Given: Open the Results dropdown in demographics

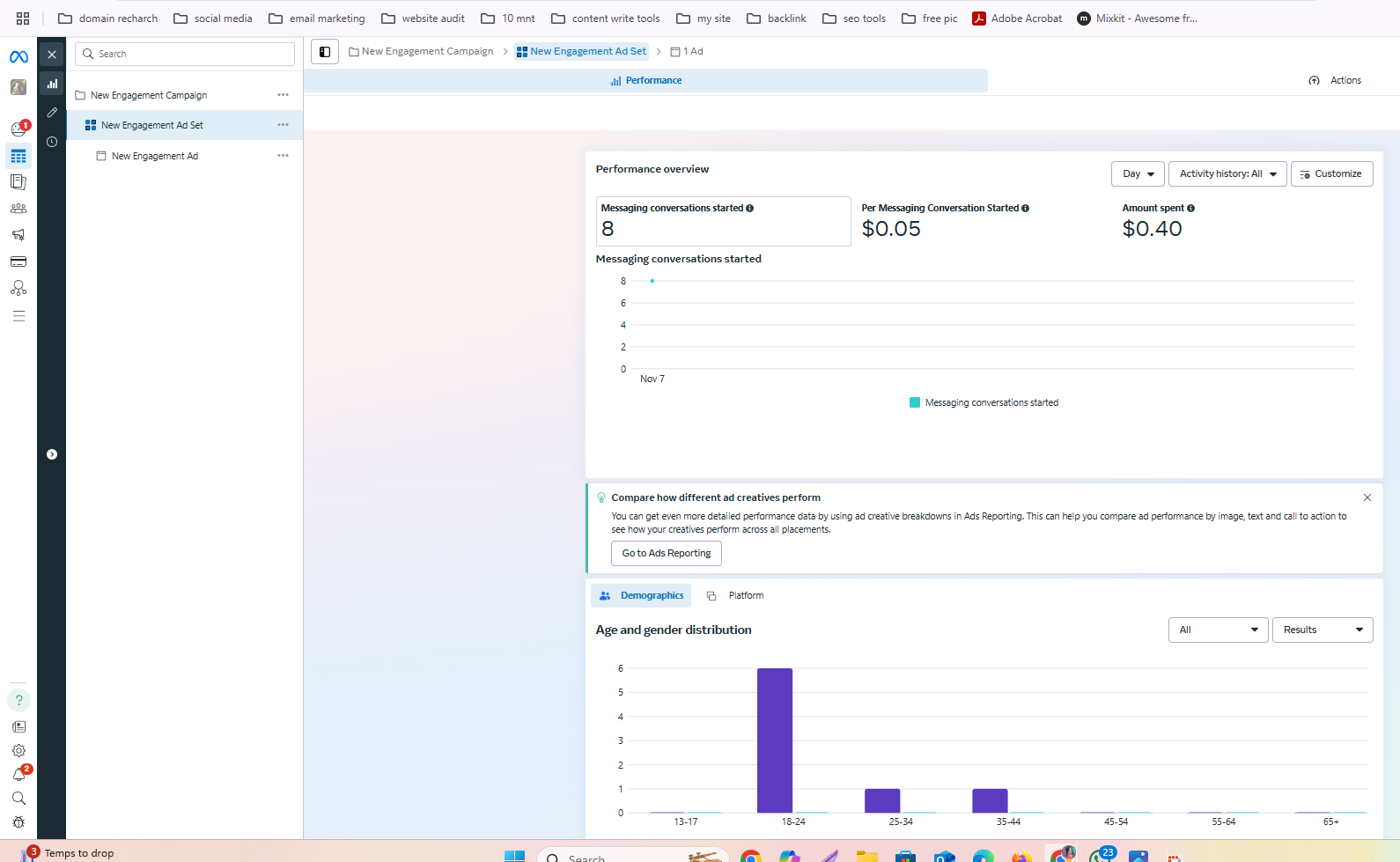Looking at the screenshot, I should 1322,630.
